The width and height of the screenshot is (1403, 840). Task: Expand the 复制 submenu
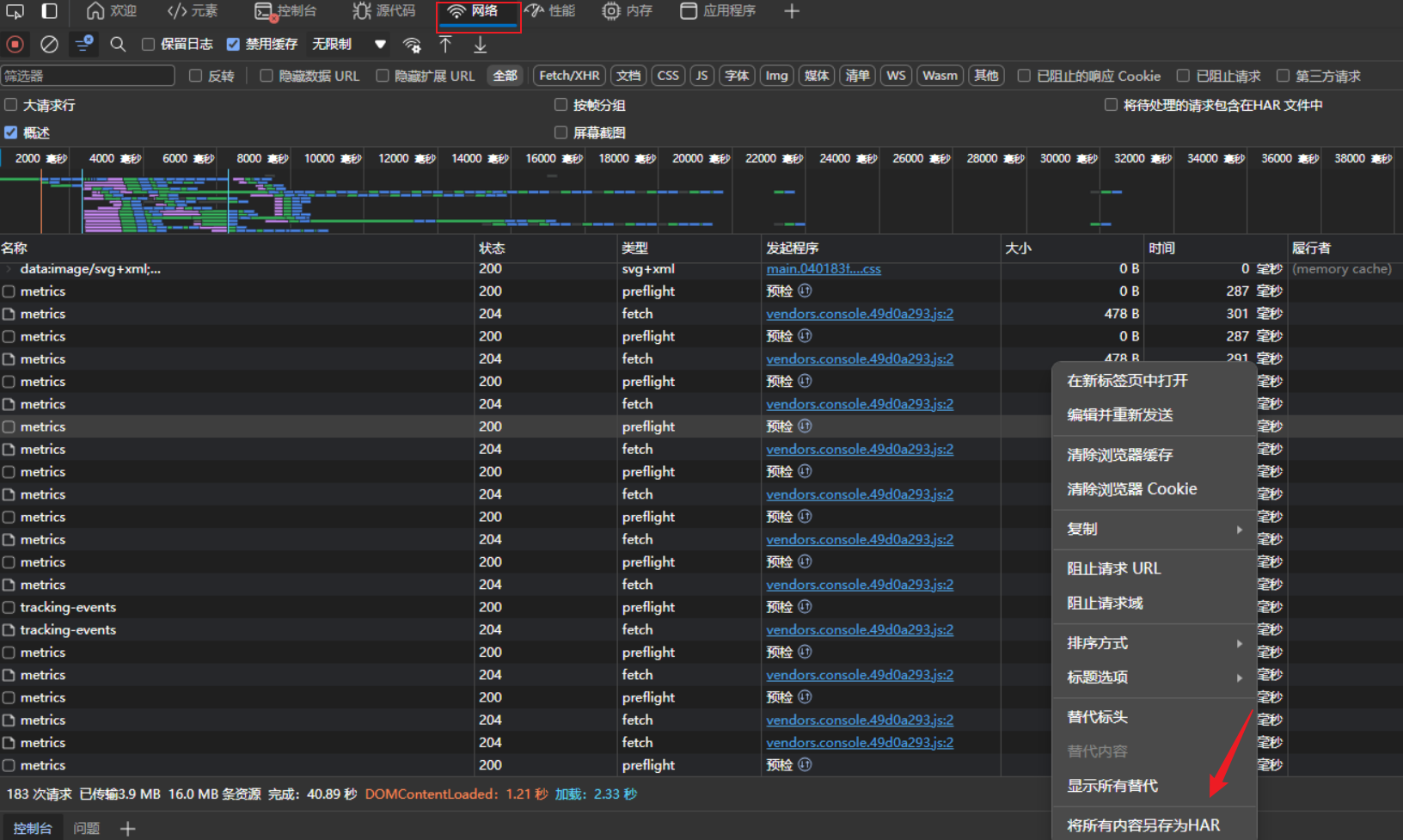pos(1155,529)
